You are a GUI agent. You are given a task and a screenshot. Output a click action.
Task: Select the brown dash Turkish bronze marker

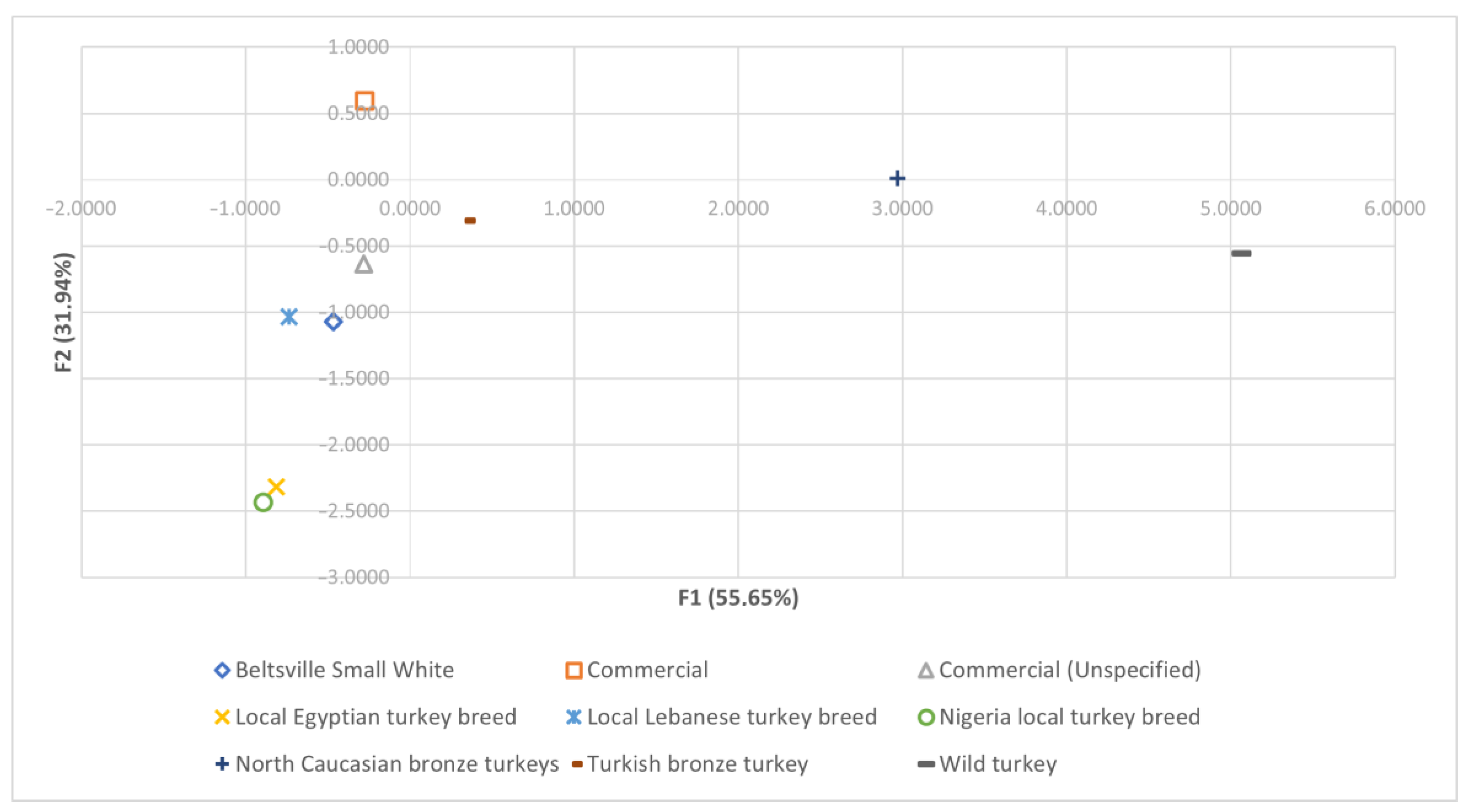click(470, 221)
